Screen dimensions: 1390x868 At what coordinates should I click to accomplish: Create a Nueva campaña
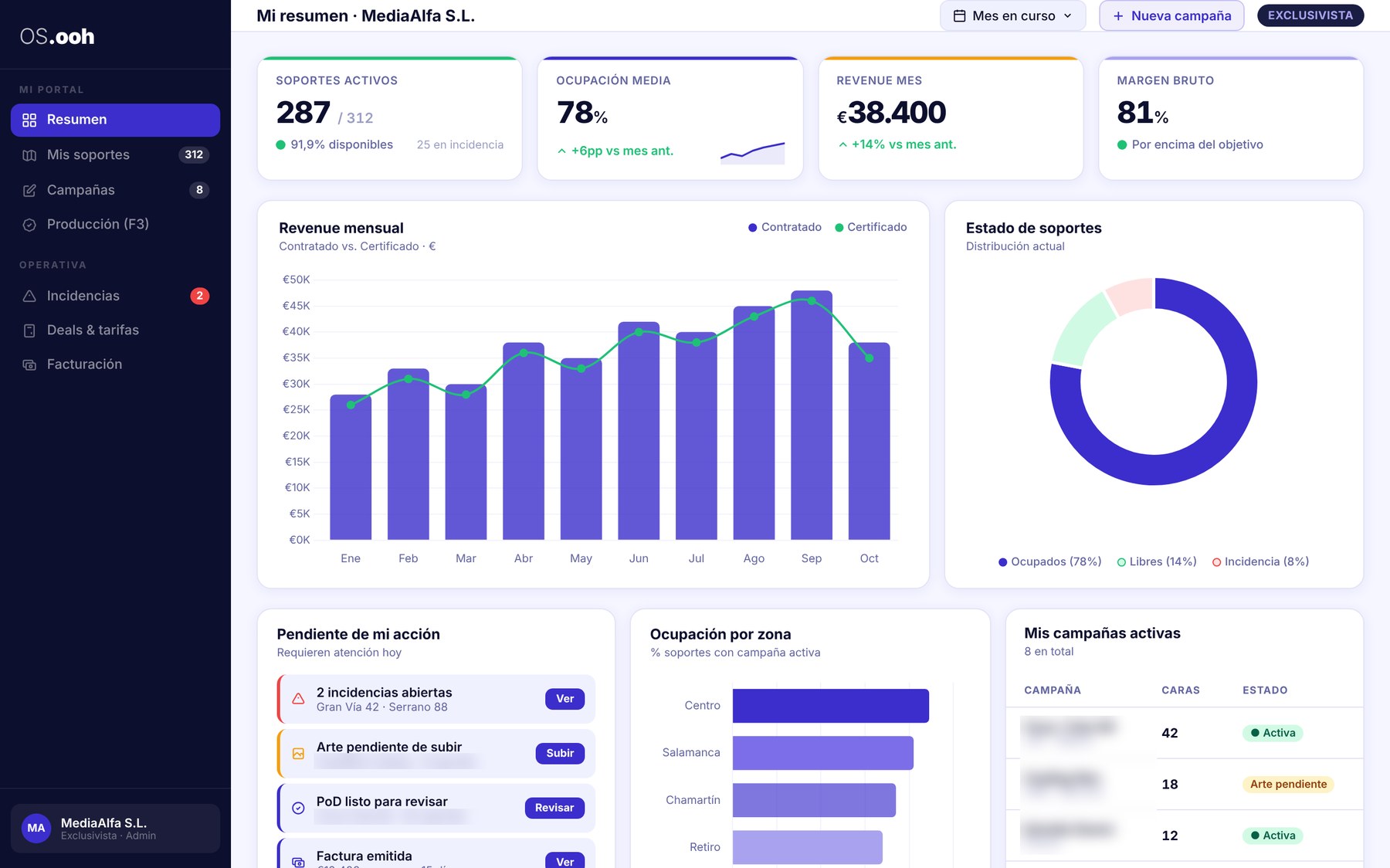coord(1171,15)
